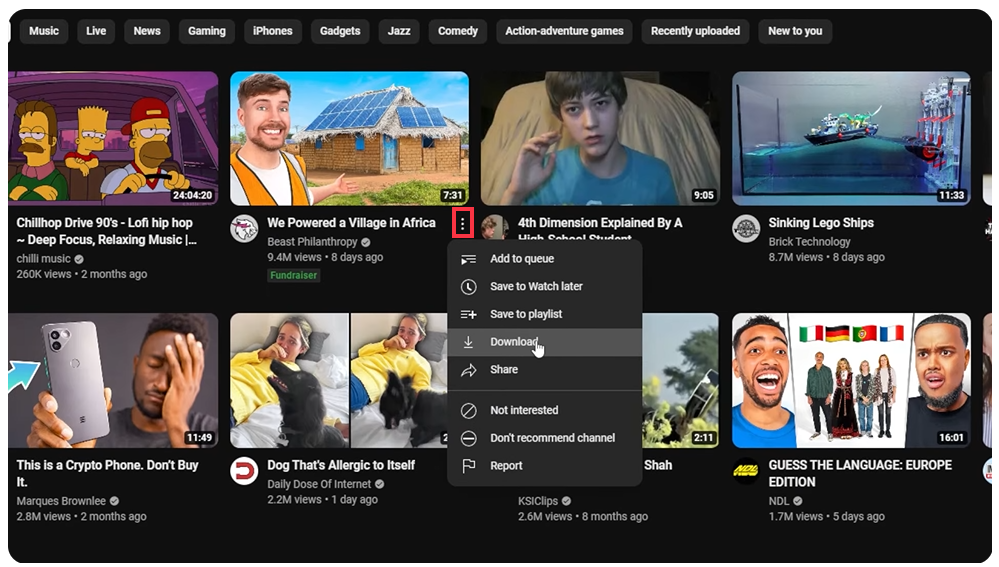Filter by the Gaming chip
The width and height of the screenshot is (999, 567).
point(206,31)
